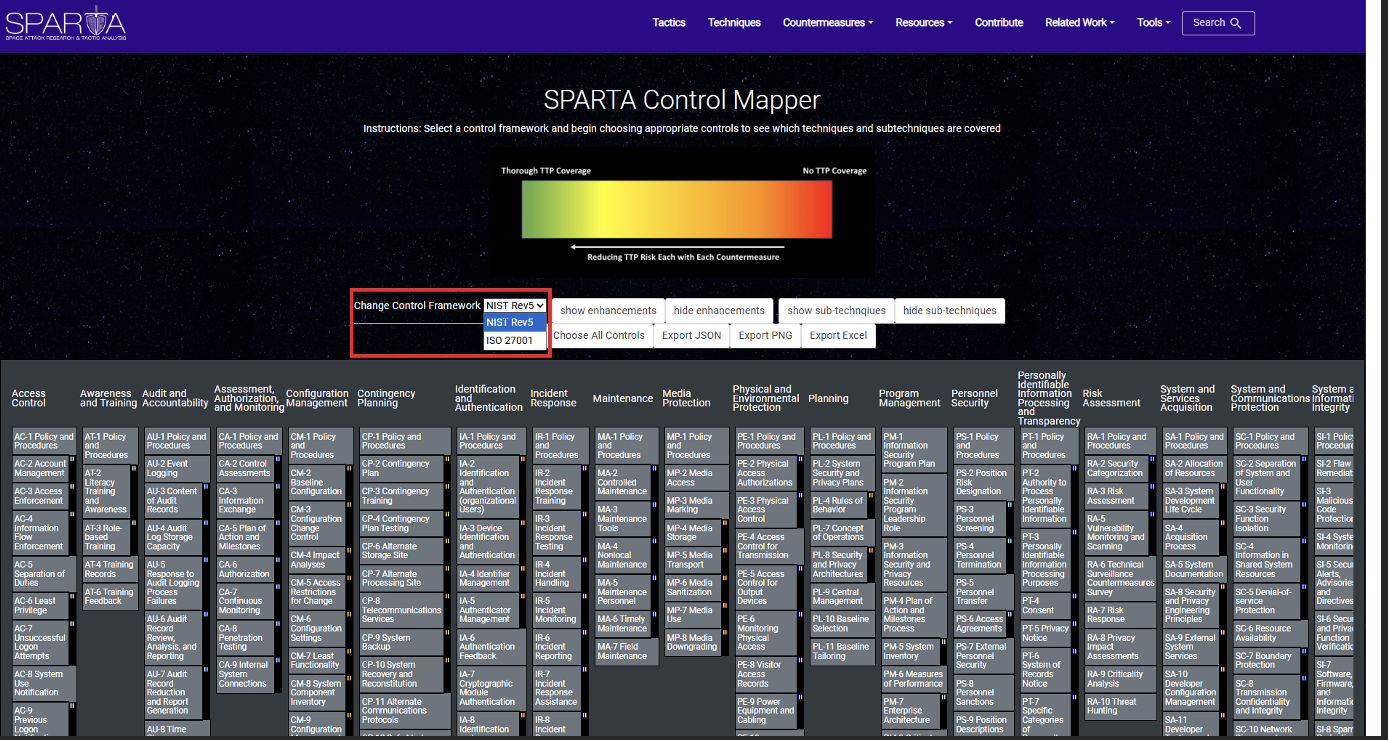
Task: Select the RA-3 Risk Assessment control
Action: tap(1116, 496)
